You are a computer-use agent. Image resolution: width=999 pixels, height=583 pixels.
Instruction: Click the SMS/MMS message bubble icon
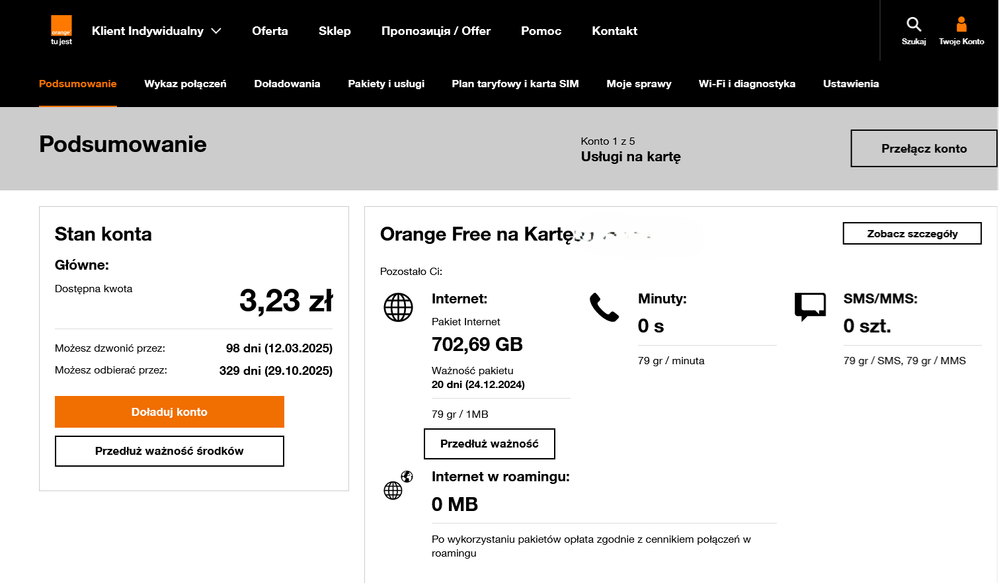pos(810,307)
